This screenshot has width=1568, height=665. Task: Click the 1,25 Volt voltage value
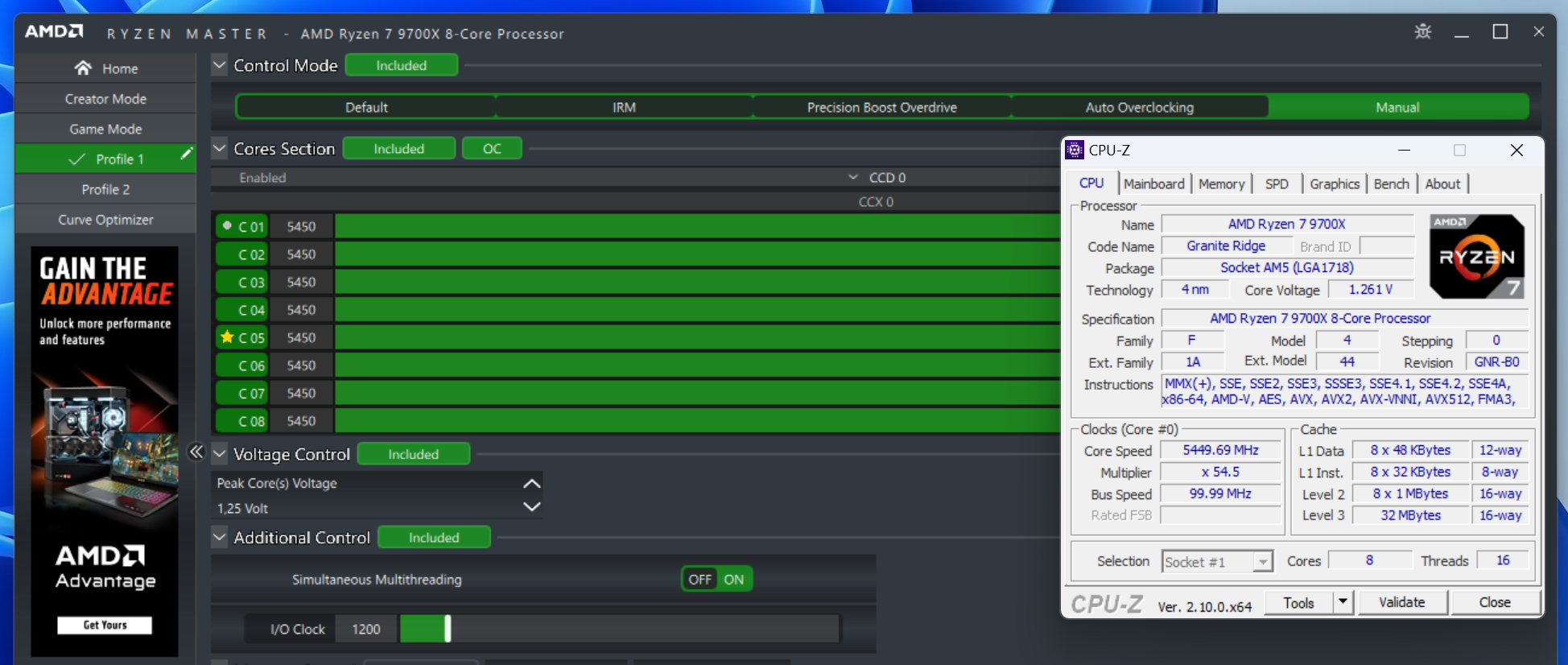(x=242, y=508)
